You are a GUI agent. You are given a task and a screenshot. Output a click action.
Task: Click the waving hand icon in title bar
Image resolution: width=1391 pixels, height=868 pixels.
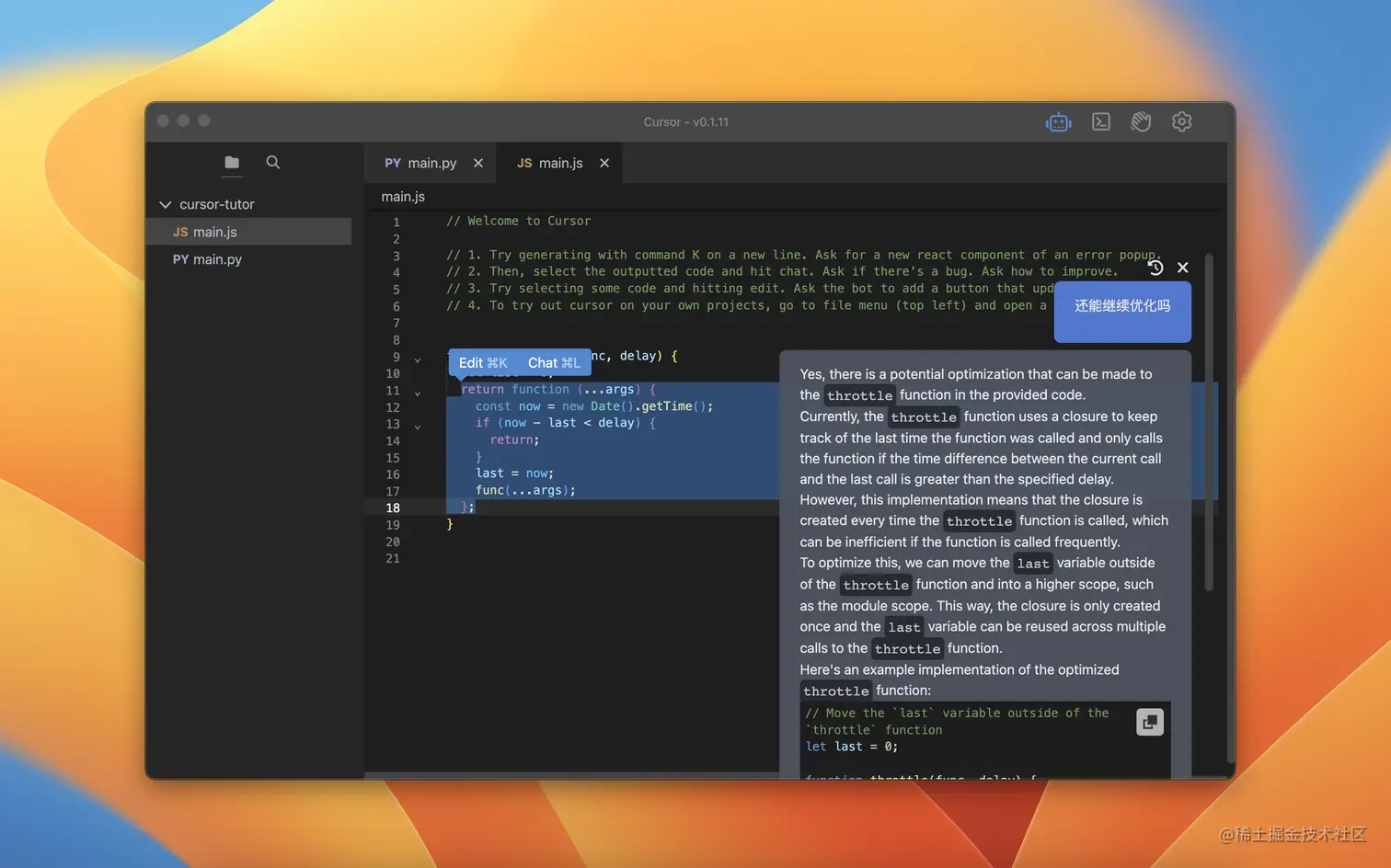[x=1141, y=121]
